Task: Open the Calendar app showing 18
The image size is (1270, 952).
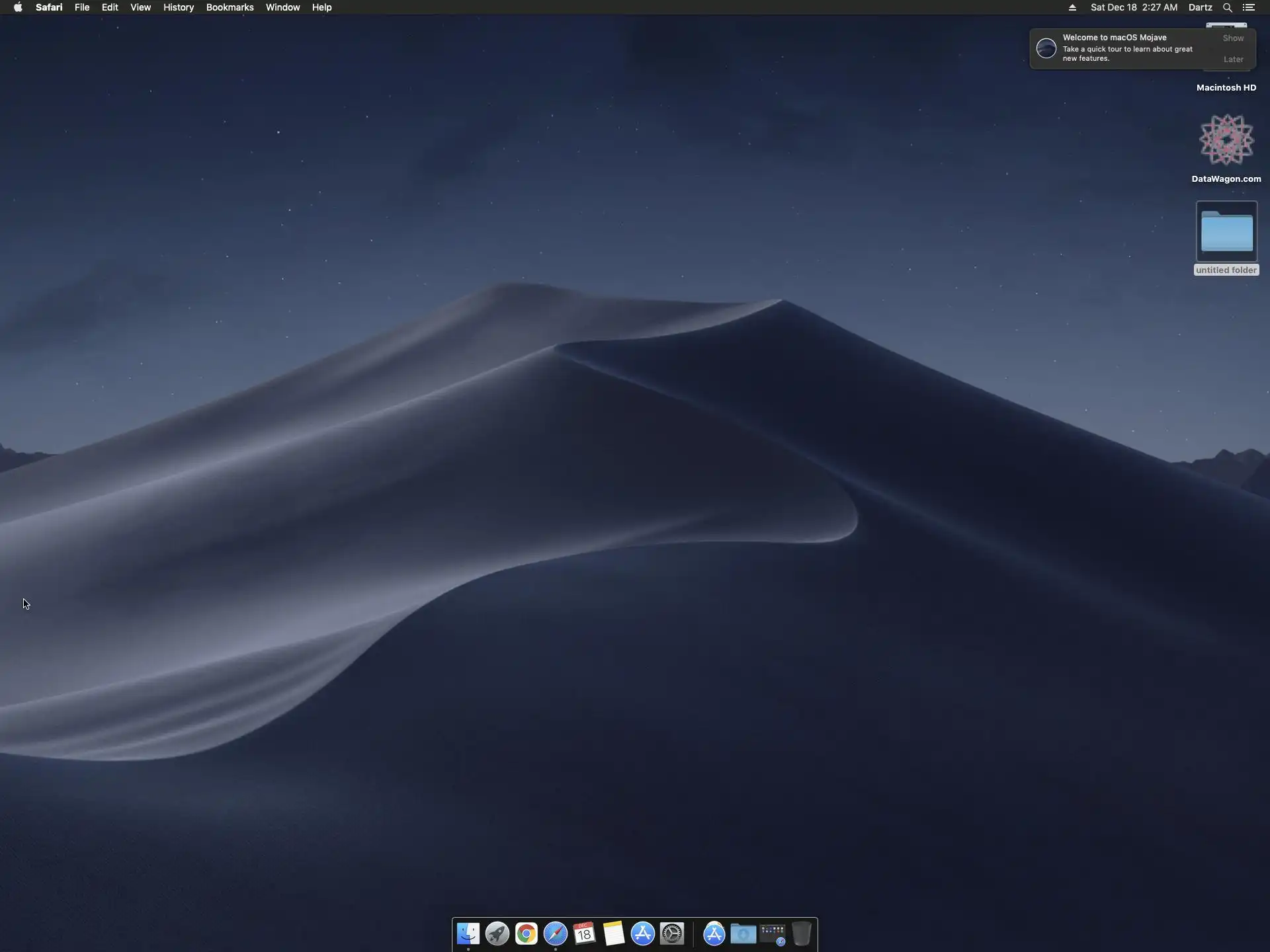Action: tap(585, 933)
